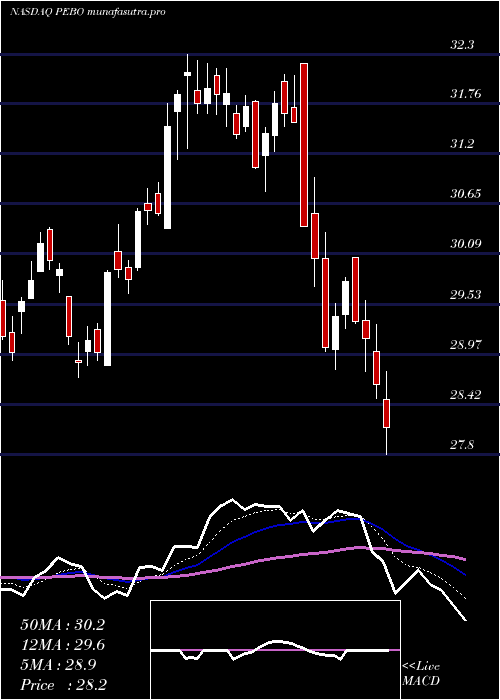Select the 30.09 price axis label

[465, 244]
